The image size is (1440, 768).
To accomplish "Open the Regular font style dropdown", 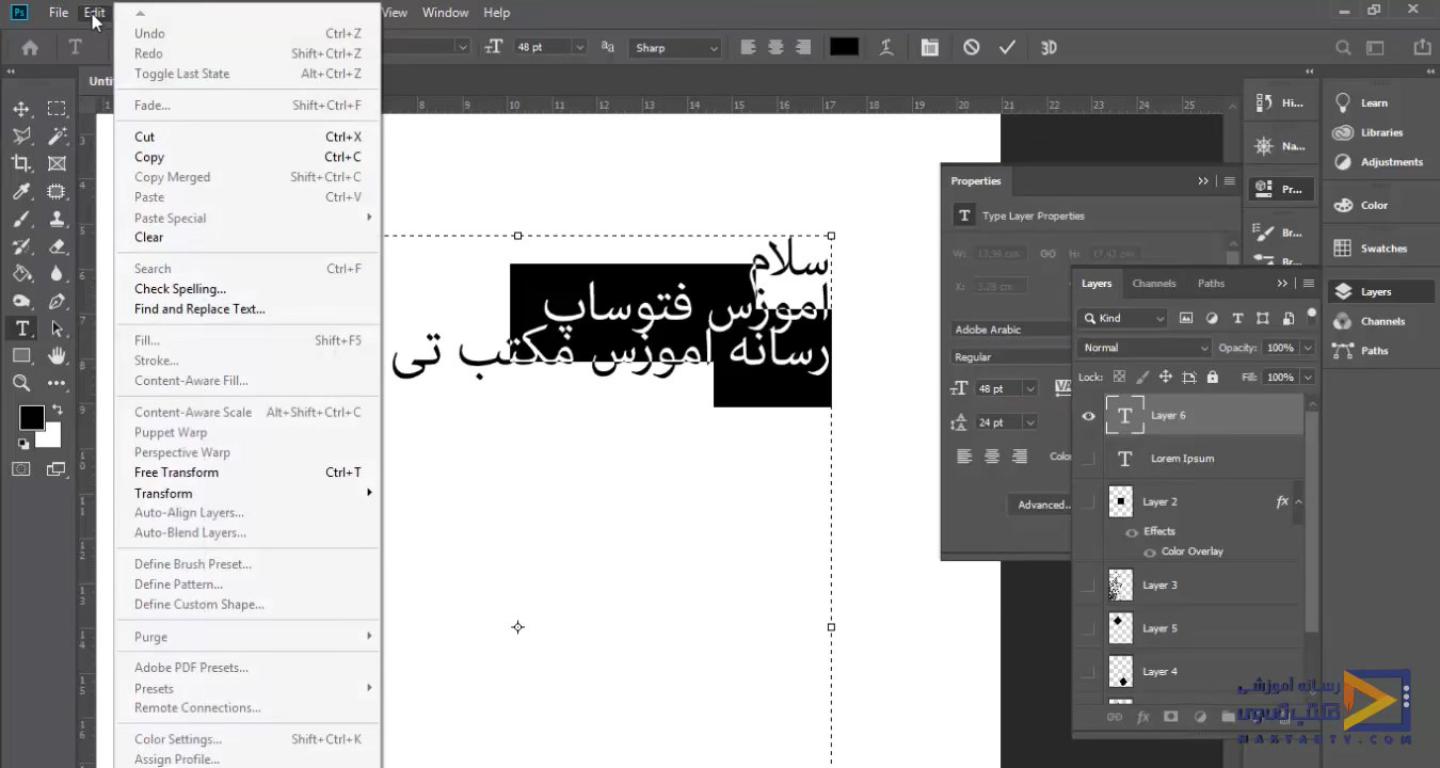I will [1010, 357].
